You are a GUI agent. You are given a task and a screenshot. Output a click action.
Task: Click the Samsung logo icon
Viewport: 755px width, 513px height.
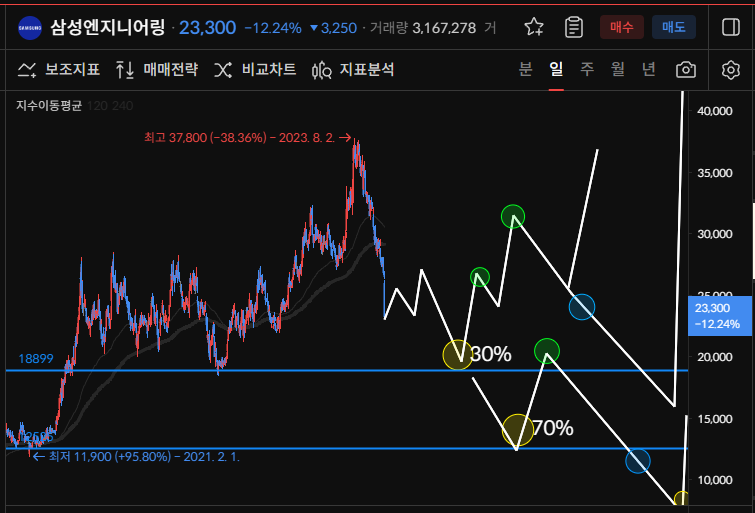click(30, 28)
